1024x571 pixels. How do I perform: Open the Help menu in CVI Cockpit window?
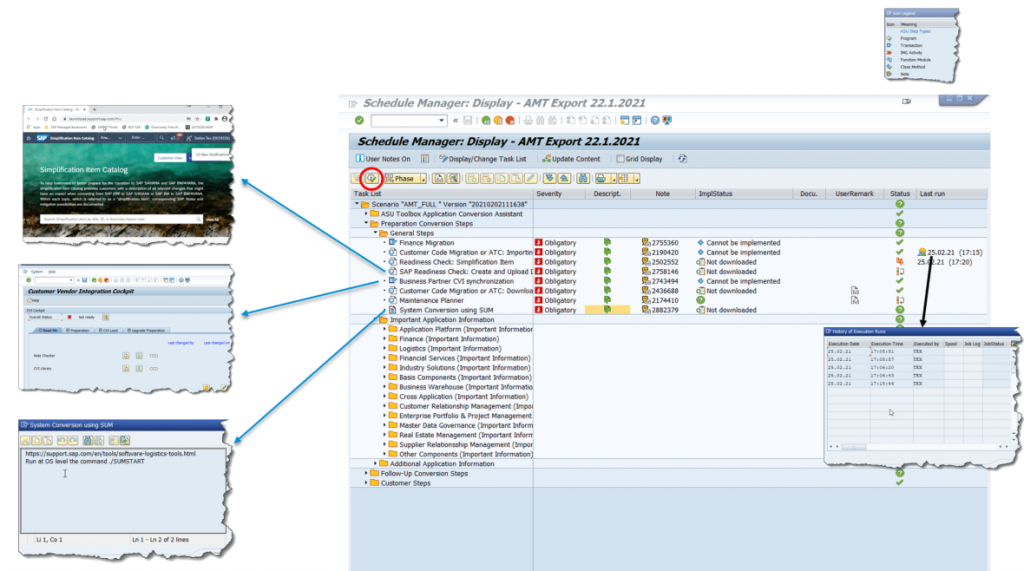(52, 271)
